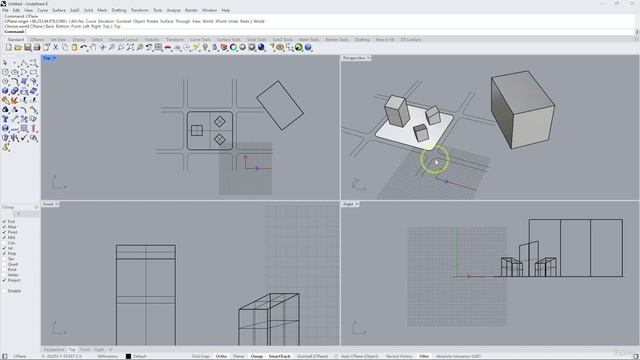Launch Grasshopper with the green icon
The width and height of the screenshot is (640, 360).
click(299, 47)
